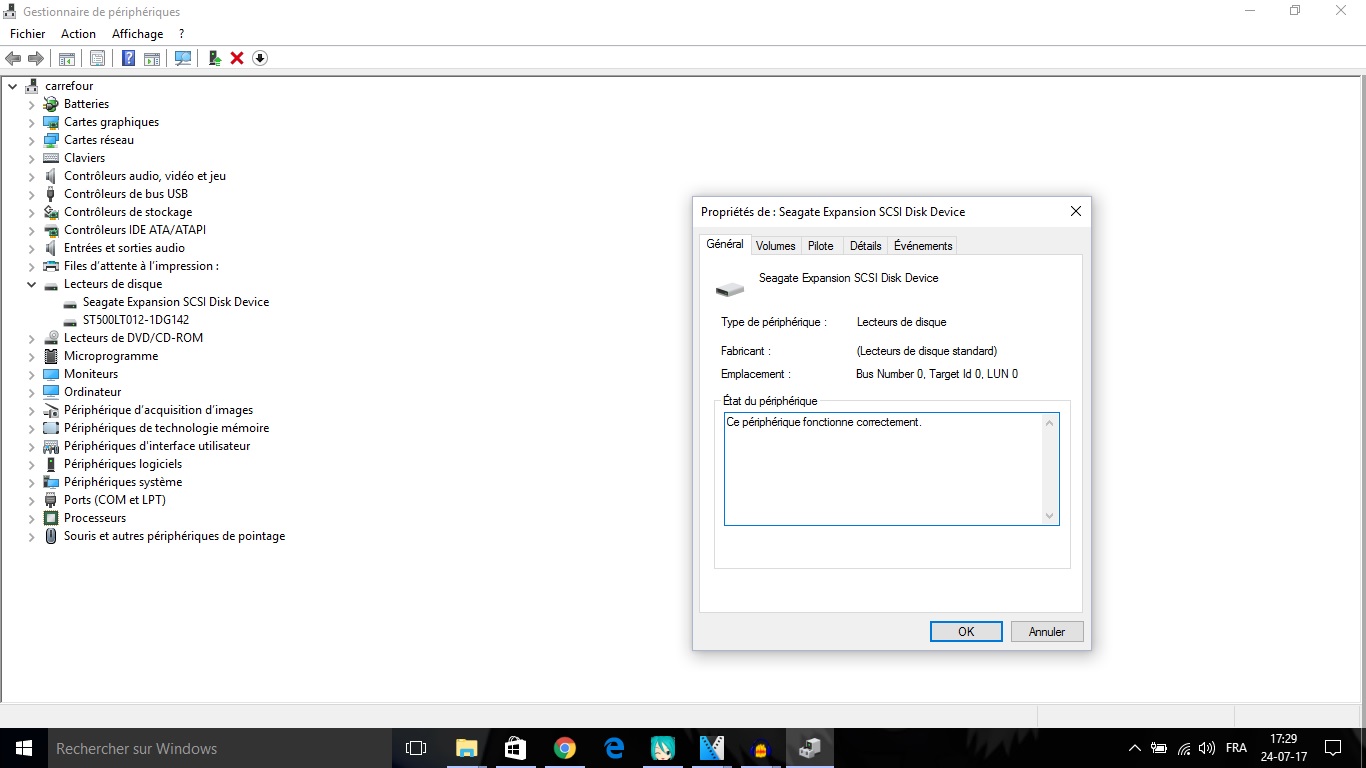Expand Cartes réseau category
1366x768 pixels.
pos(31,140)
